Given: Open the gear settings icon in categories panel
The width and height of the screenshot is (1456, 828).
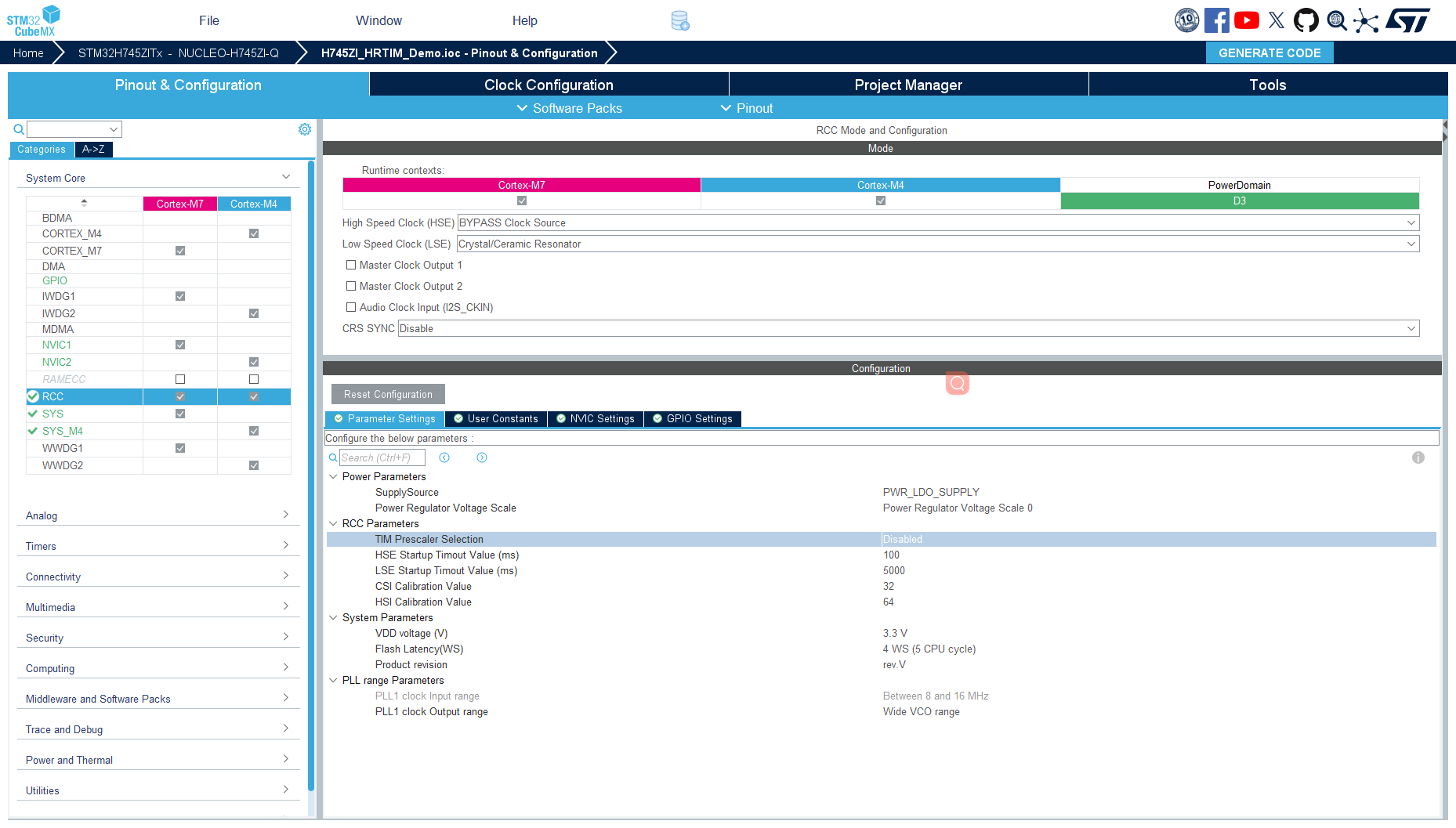Looking at the screenshot, I should point(305,129).
